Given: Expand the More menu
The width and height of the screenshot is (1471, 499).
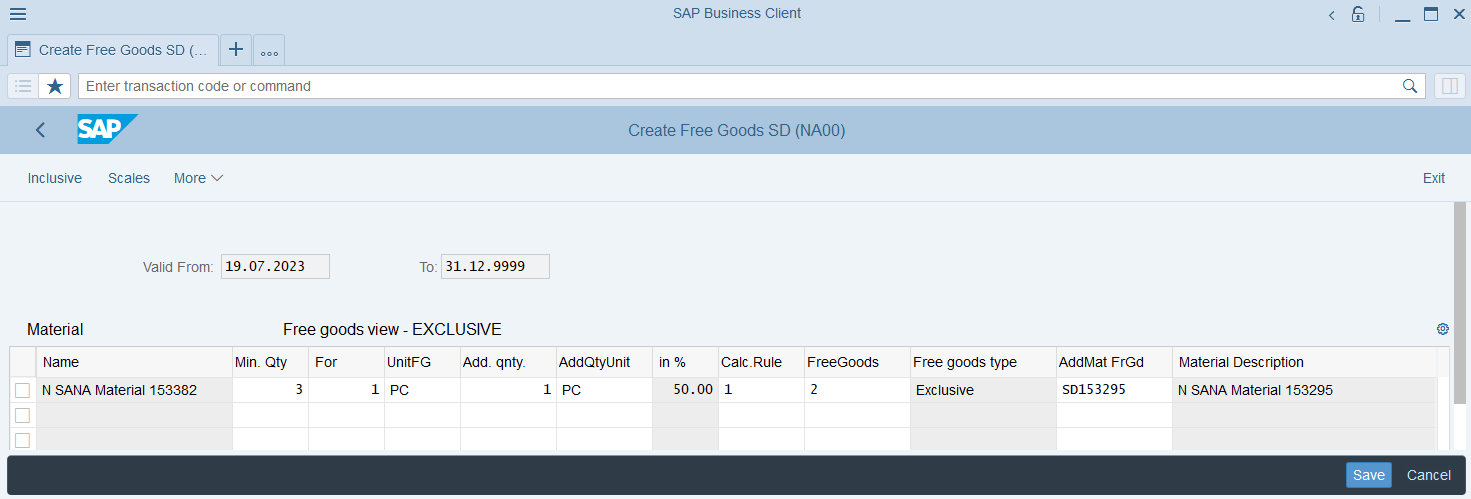Looking at the screenshot, I should (198, 178).
